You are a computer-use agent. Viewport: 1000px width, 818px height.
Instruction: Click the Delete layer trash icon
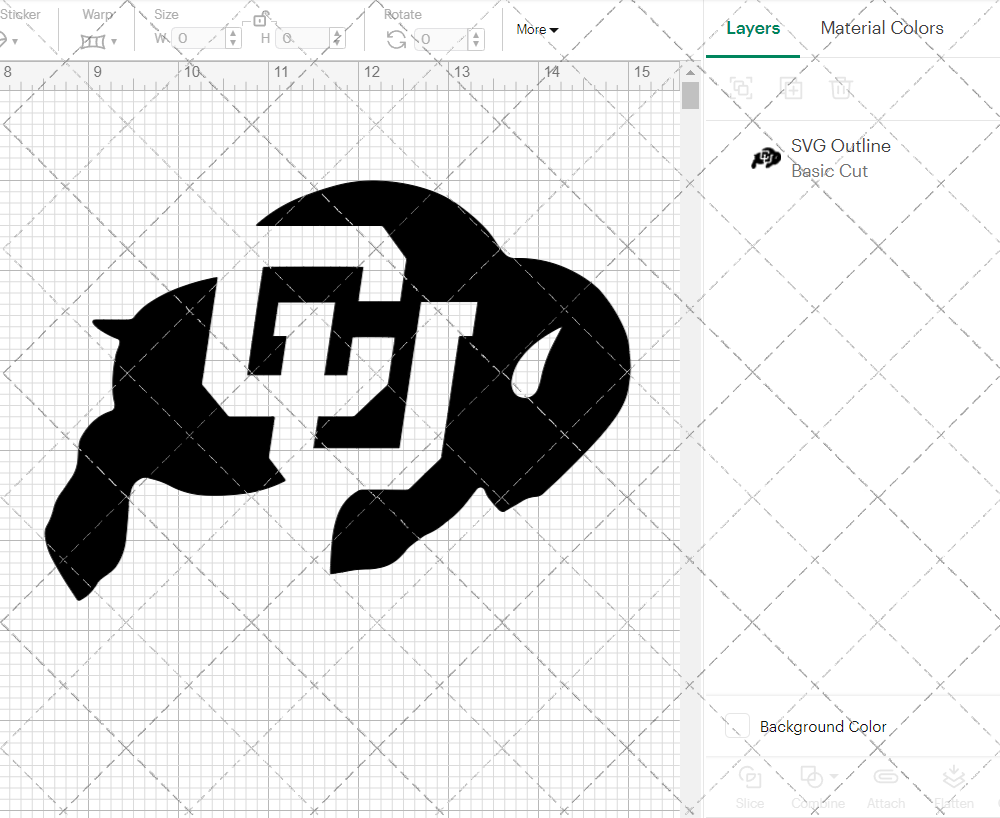[x=841, y=87]
